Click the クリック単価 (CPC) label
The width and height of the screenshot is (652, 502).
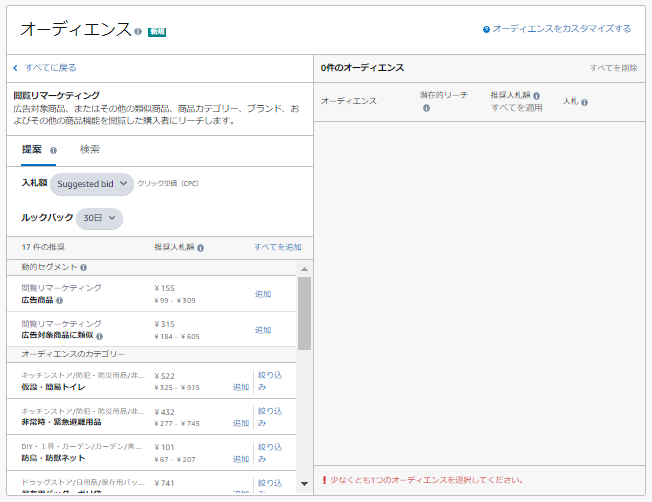(168, 183)
